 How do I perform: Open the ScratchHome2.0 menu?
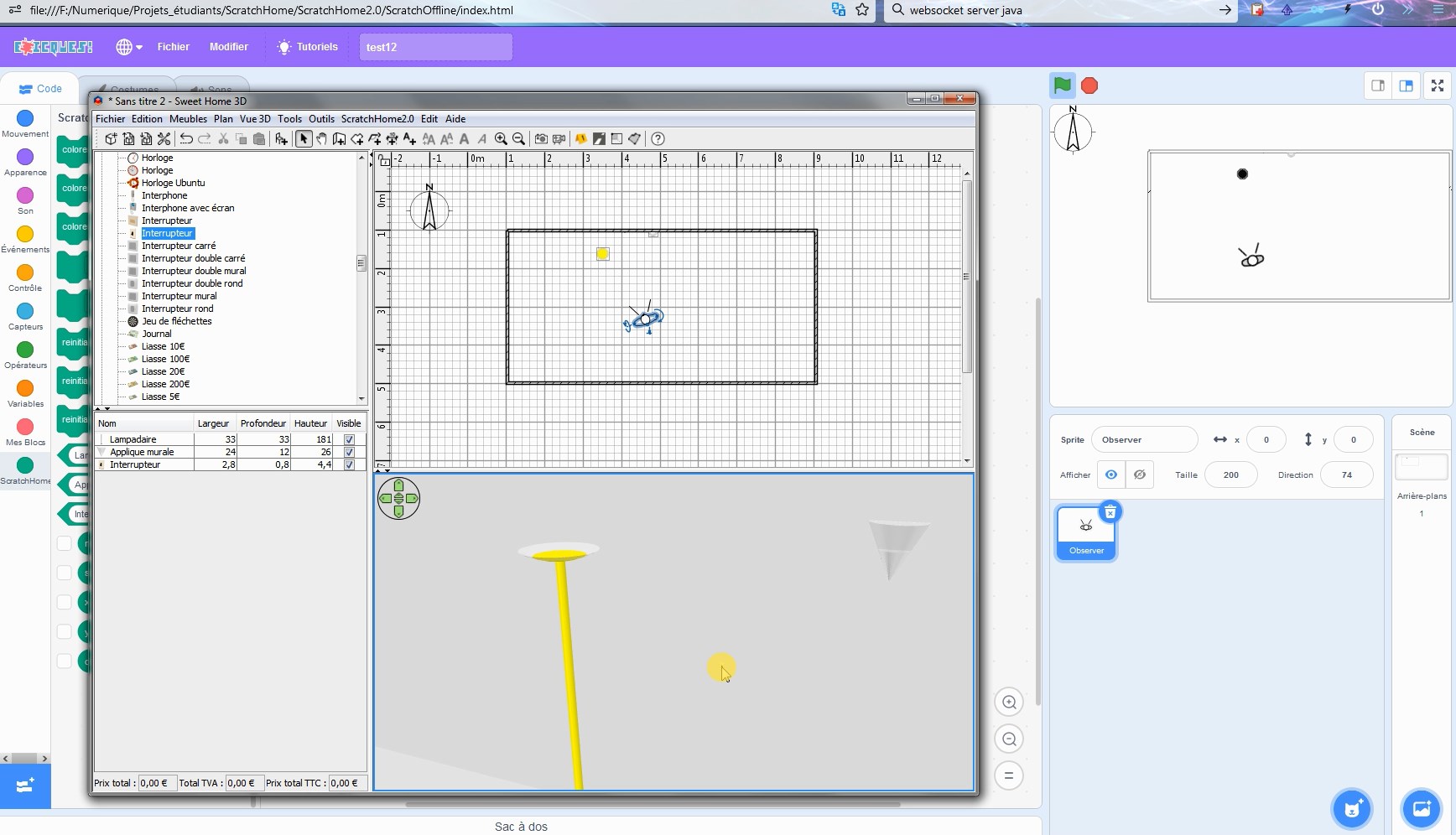(377, 119)
